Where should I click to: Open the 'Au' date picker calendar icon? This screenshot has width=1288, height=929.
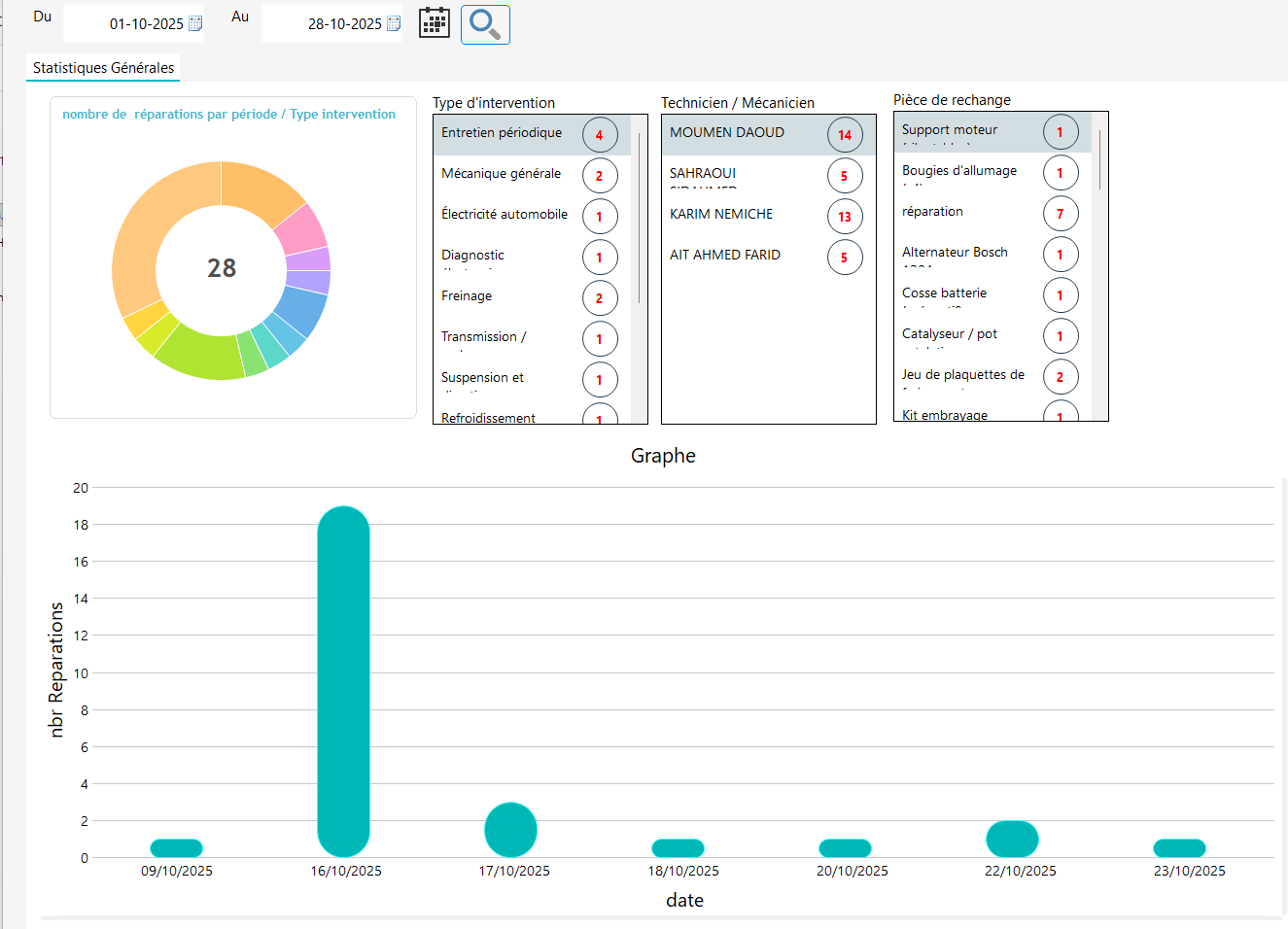coord(394,24)
